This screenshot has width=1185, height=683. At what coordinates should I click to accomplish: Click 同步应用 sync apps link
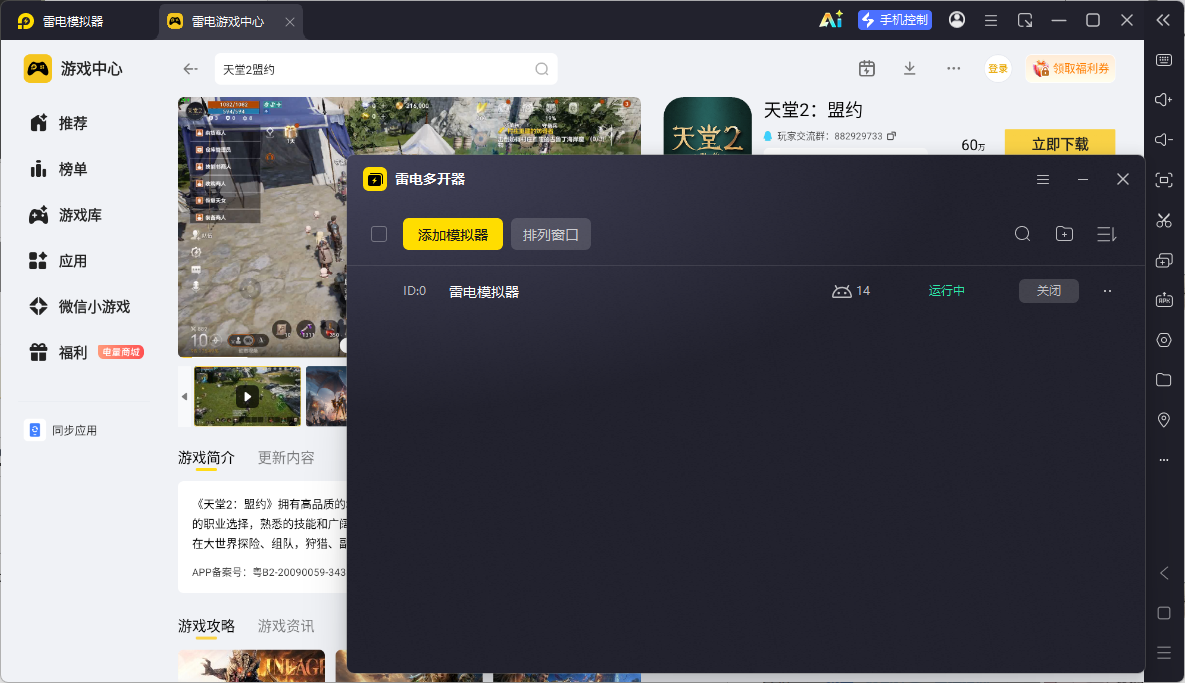(61, 431)
